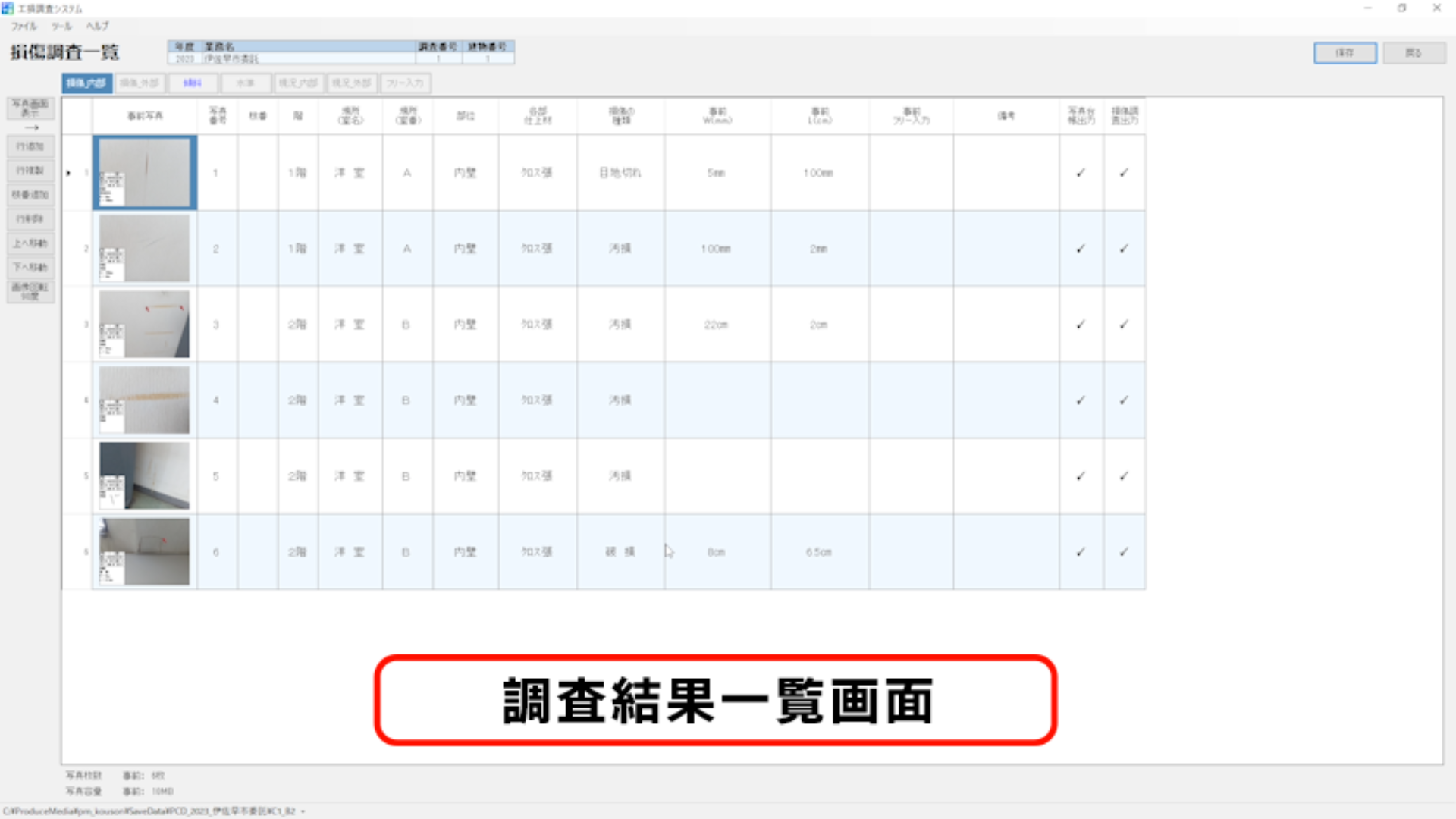
Task: Toggle 写真台帳出力 checkmark in row 3
Action: pos(1081,325)
